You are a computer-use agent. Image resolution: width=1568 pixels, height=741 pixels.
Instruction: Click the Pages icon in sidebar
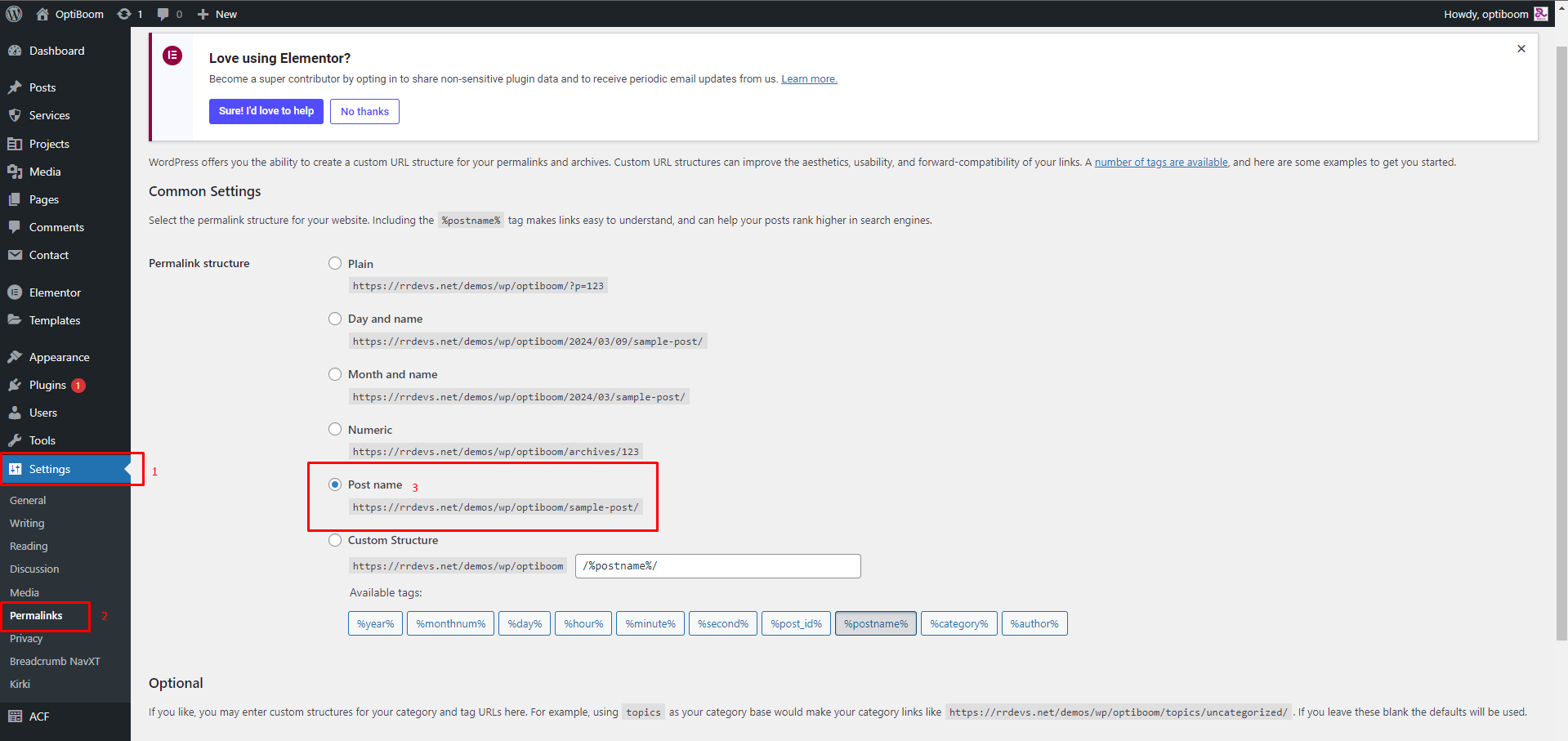pos(15,199)
